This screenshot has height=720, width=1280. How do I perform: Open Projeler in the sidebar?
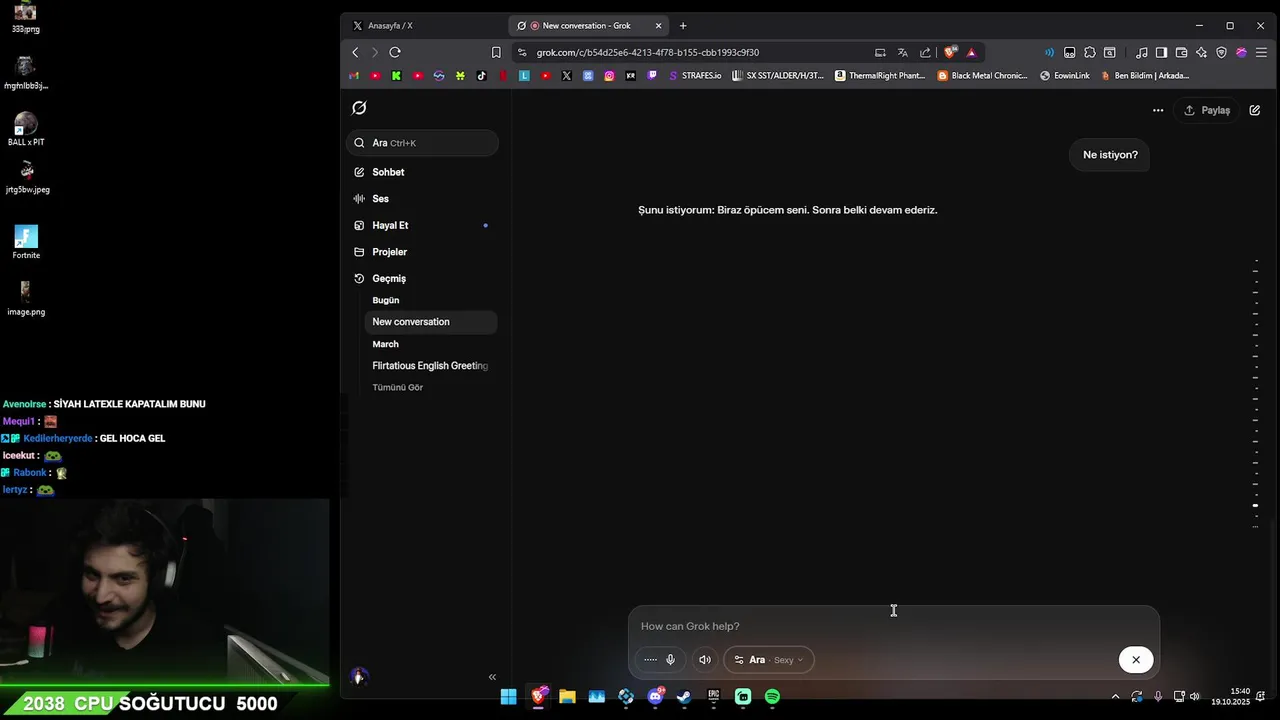point(423,252)
